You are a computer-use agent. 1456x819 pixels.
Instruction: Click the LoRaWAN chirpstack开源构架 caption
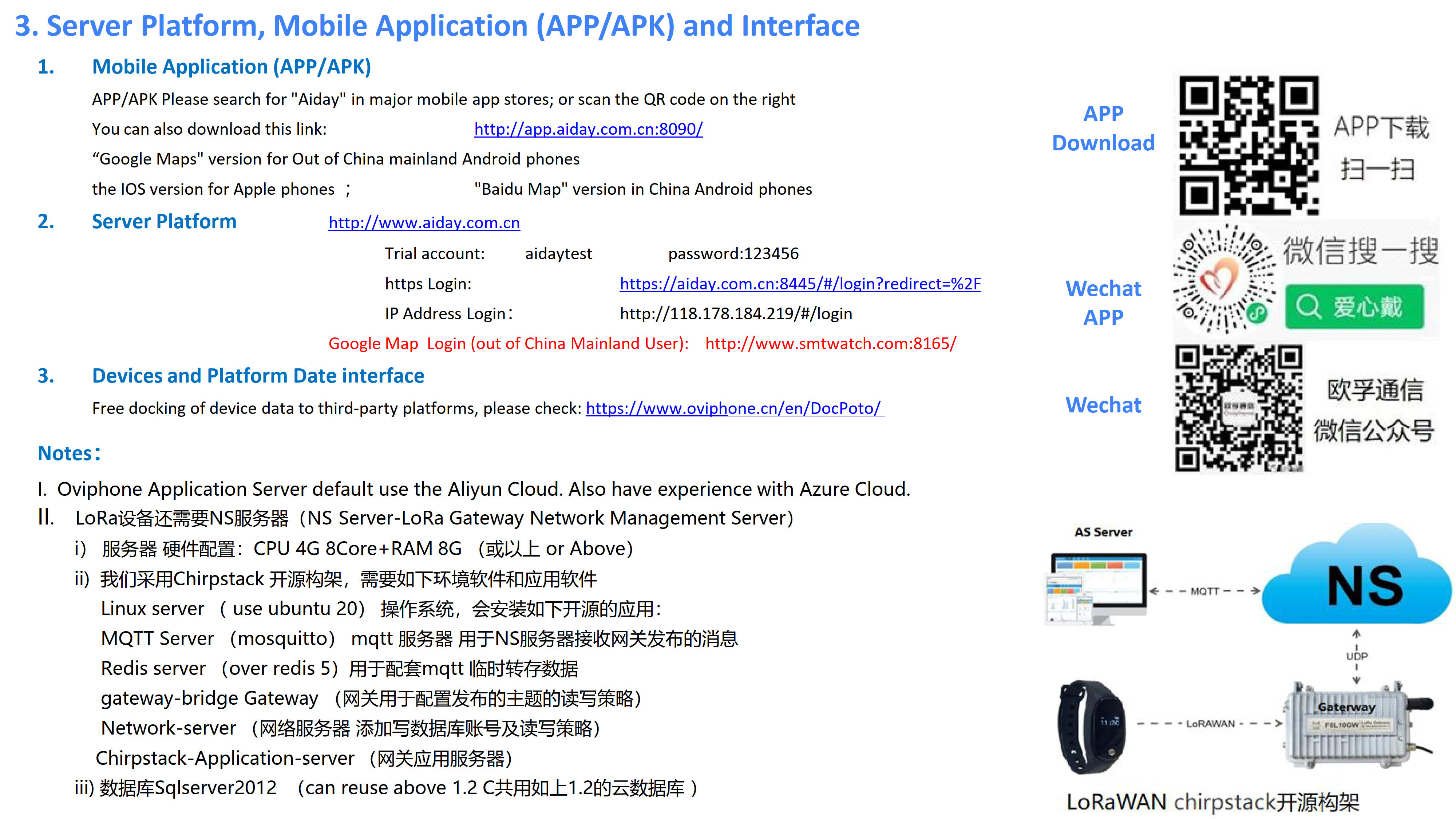pos(1212,802)
